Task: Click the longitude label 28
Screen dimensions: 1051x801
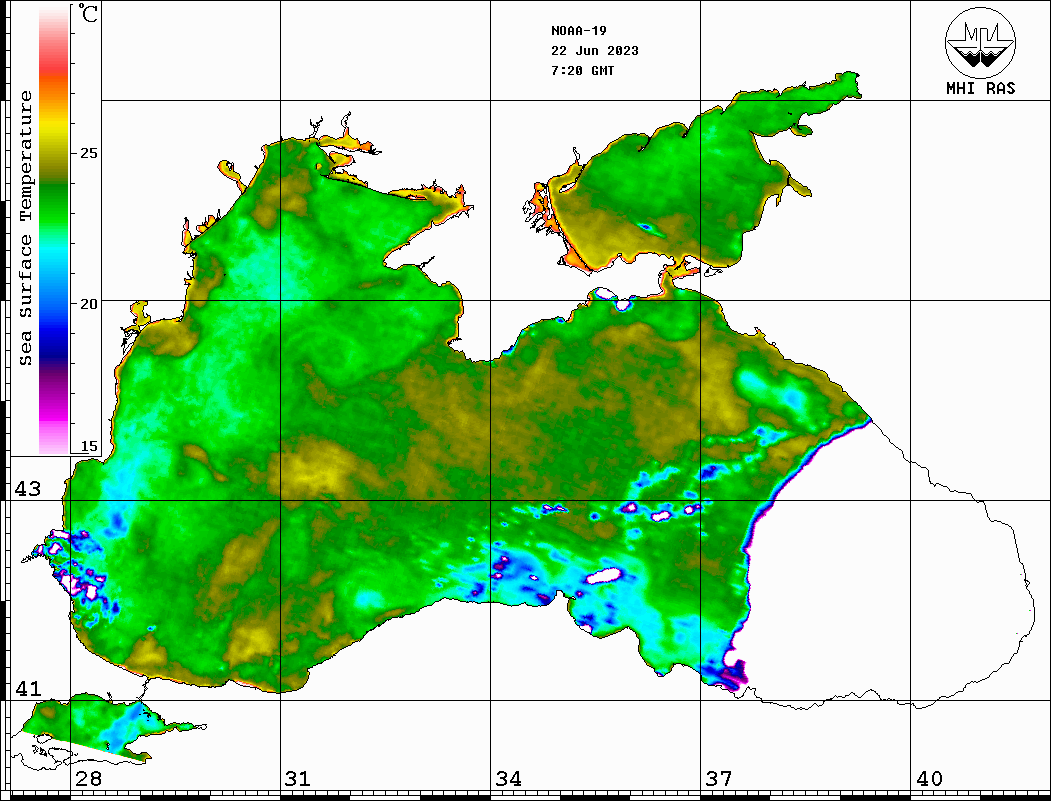Action: click(88, 779)
